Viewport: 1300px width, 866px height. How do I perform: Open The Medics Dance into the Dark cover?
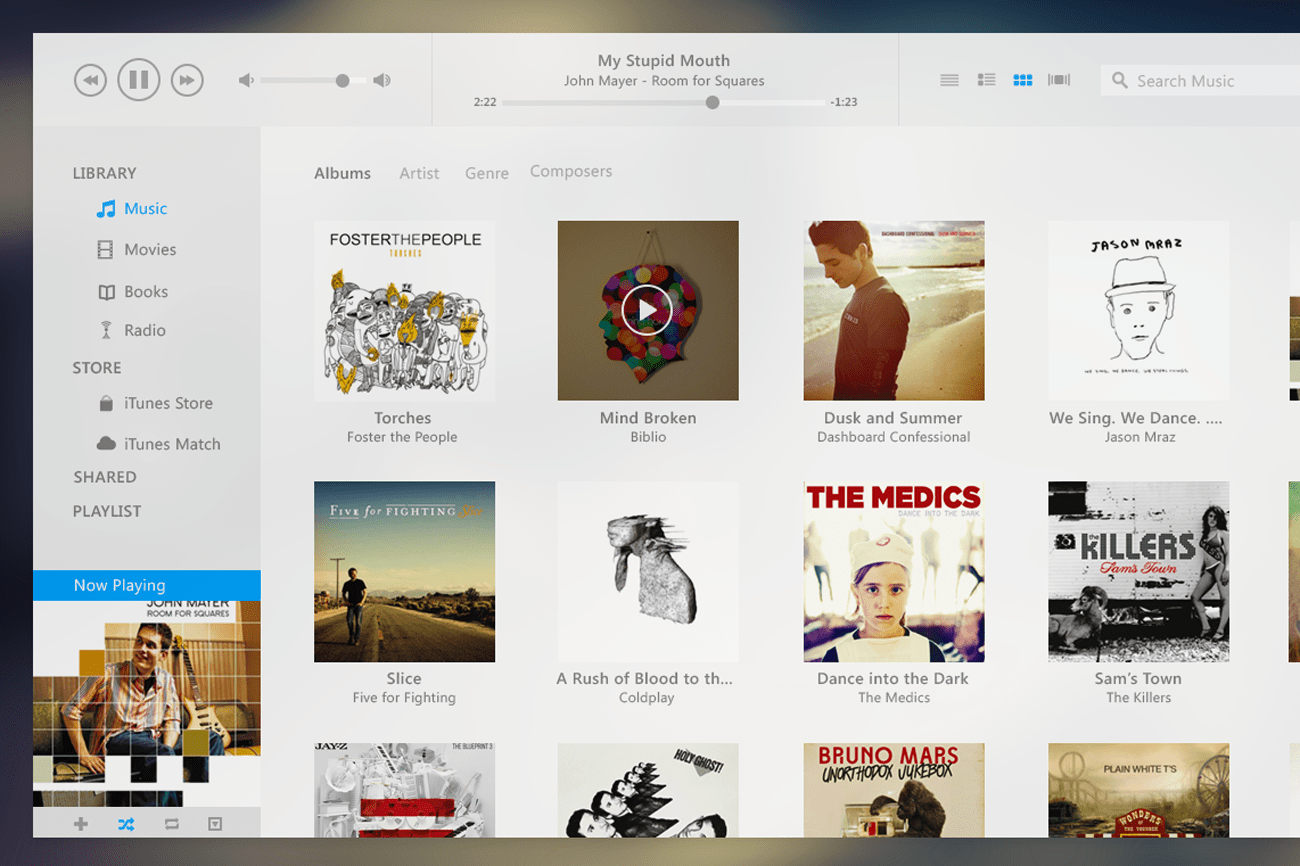click(x=894, y=572)
